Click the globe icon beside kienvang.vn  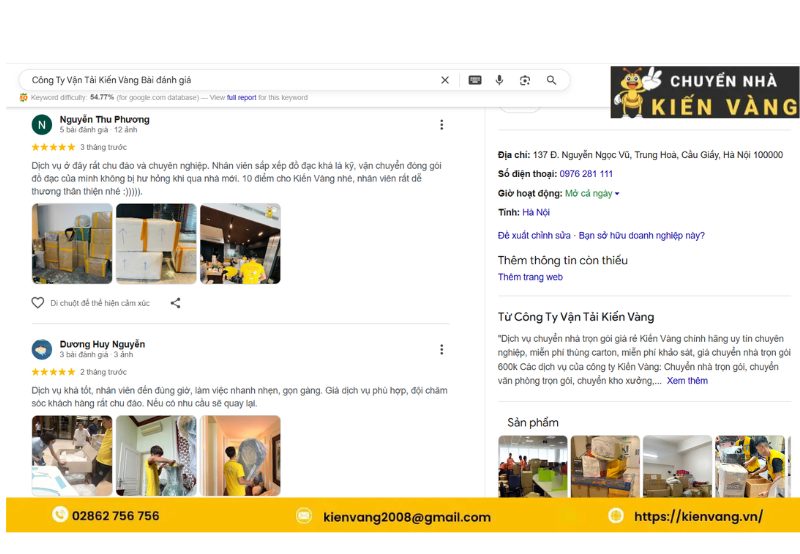coord(616,516)
